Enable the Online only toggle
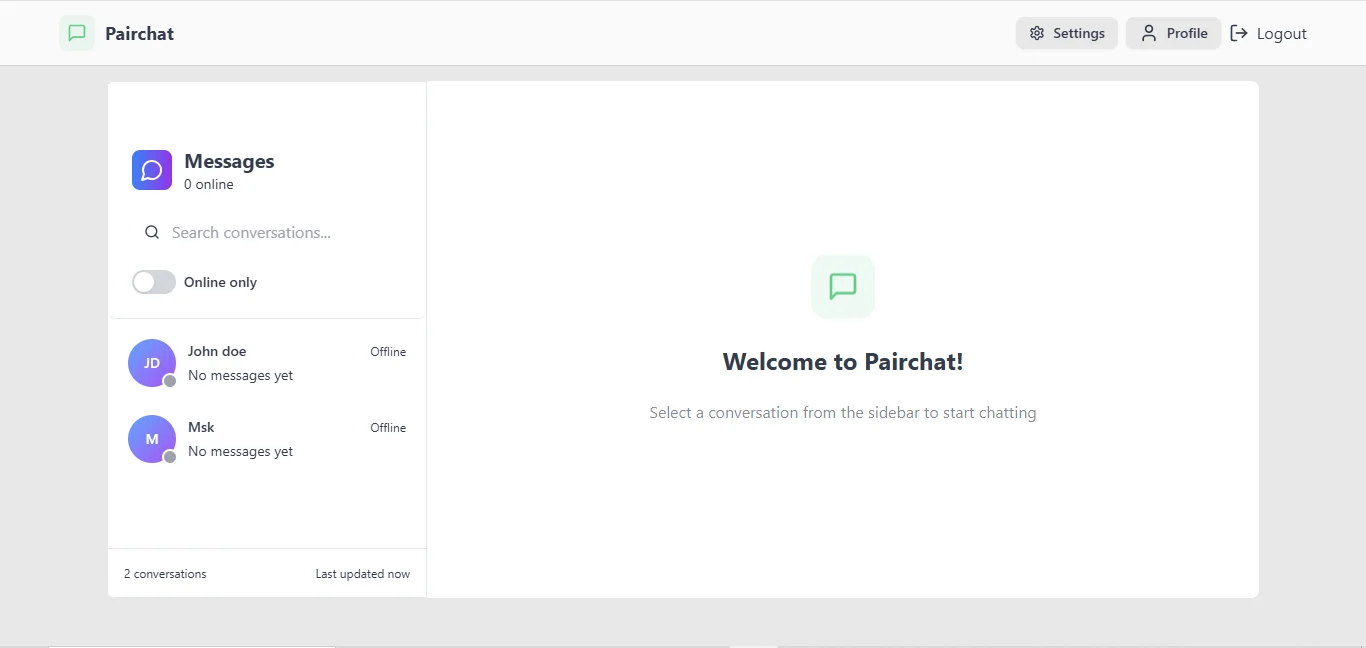1366x648 pixels. click(x=152, y=282)
